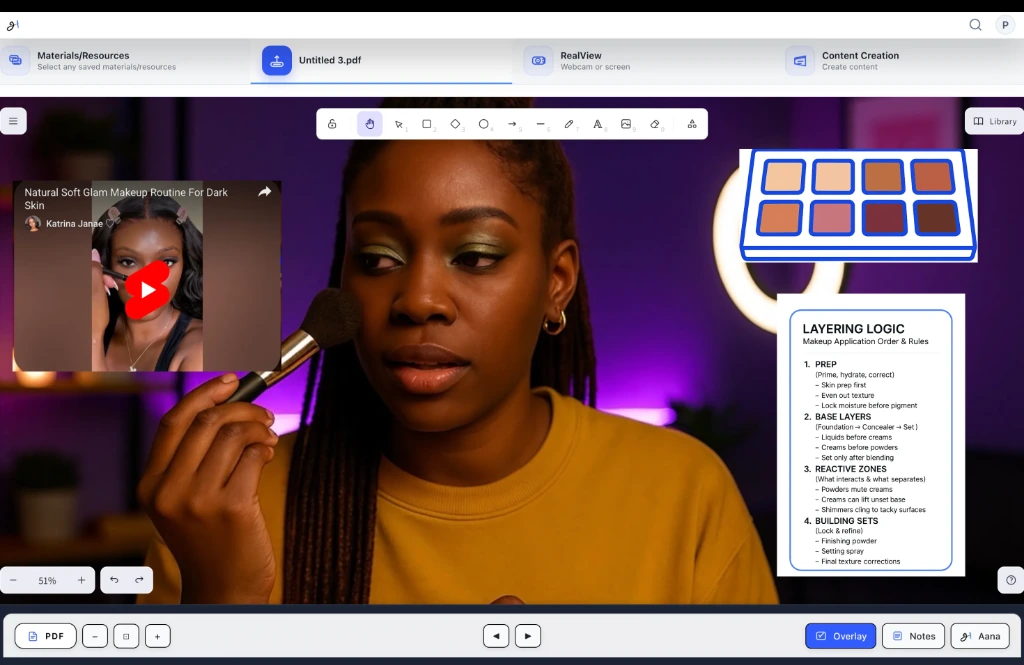Select the Line tool
Image resolution: width=1024 pixels, height=665 pixels.
point(541,124)
